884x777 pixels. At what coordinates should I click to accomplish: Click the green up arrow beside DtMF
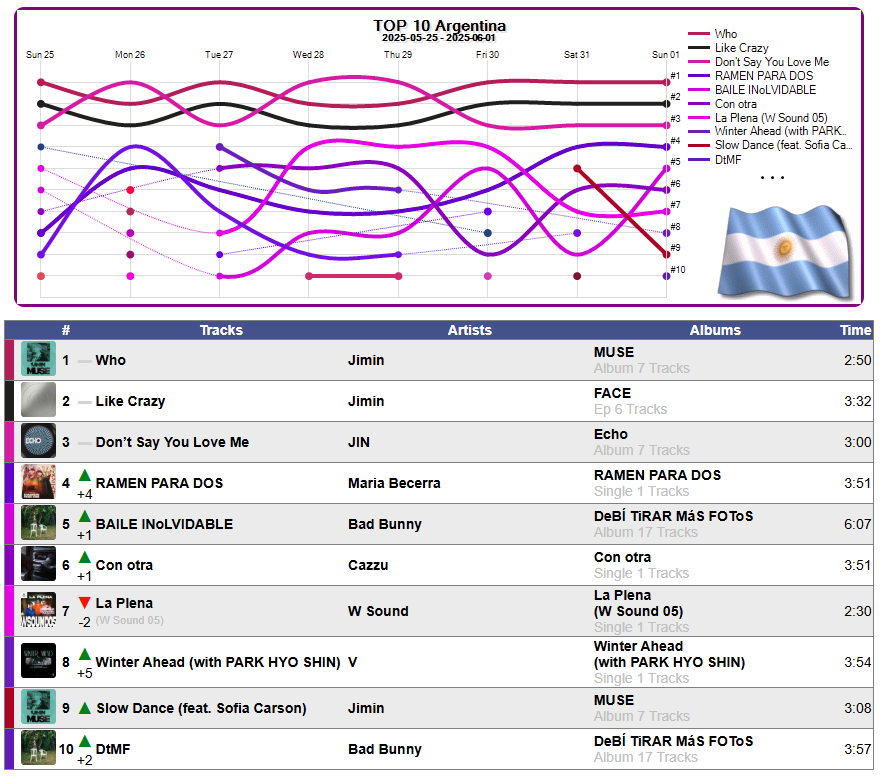[85, 741]
